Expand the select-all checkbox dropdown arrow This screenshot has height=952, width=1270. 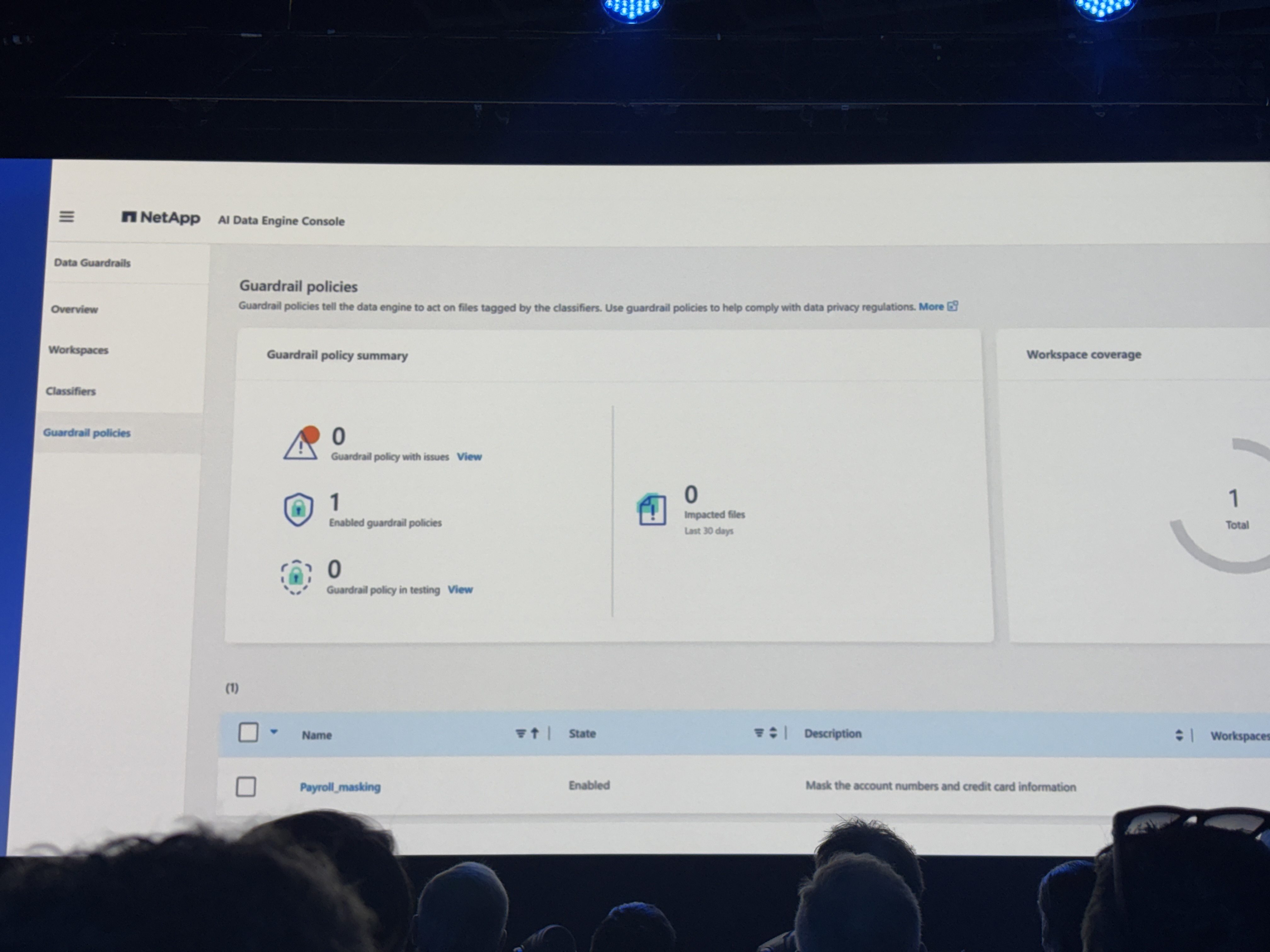click(x=274, y=732)
